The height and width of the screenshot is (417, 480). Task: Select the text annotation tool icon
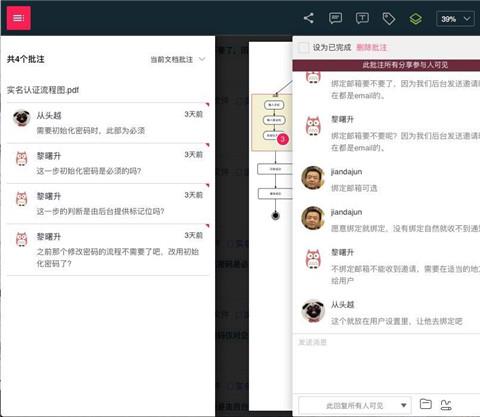coord(362,18)
